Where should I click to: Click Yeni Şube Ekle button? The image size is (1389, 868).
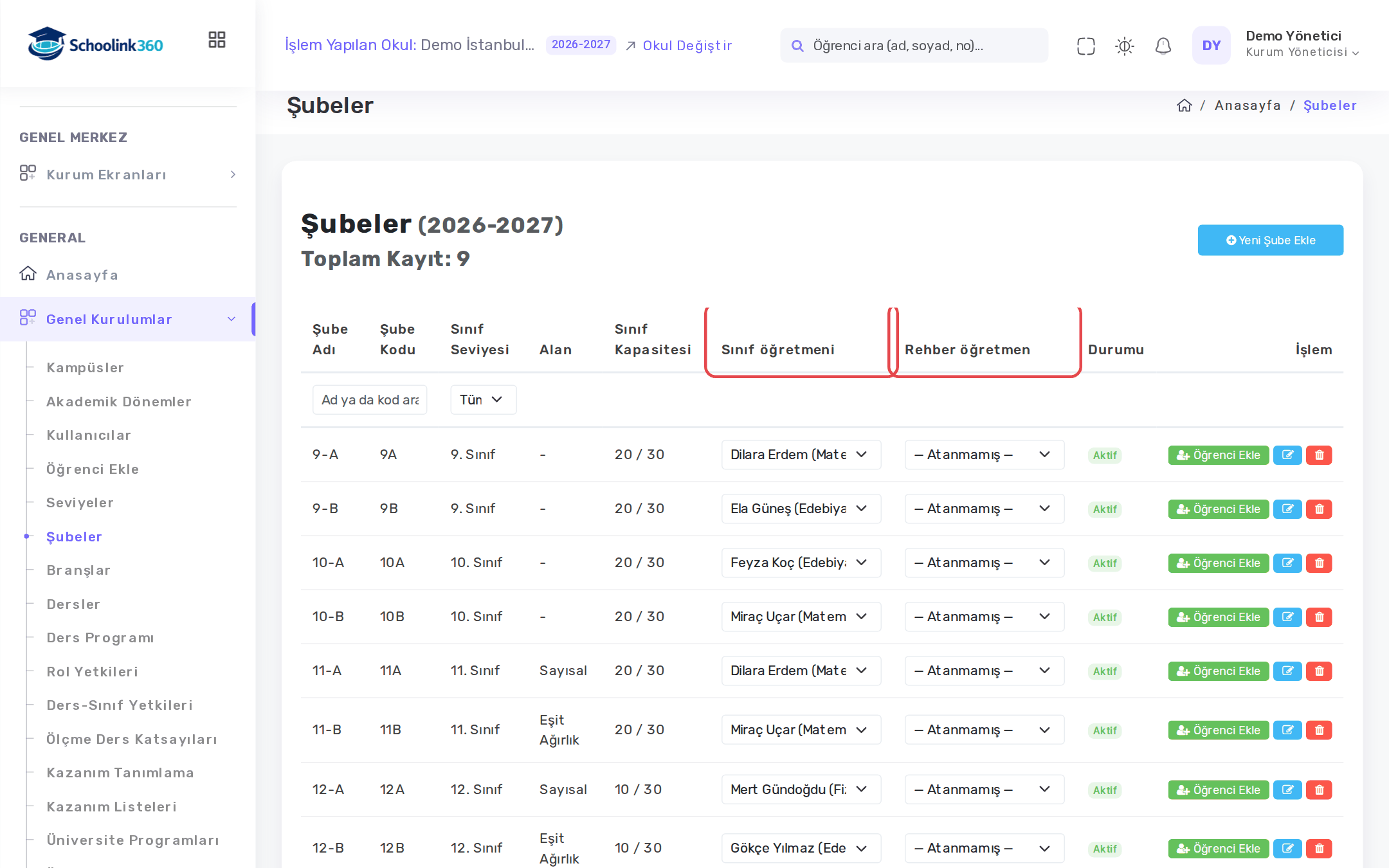tap(1270, 240)
